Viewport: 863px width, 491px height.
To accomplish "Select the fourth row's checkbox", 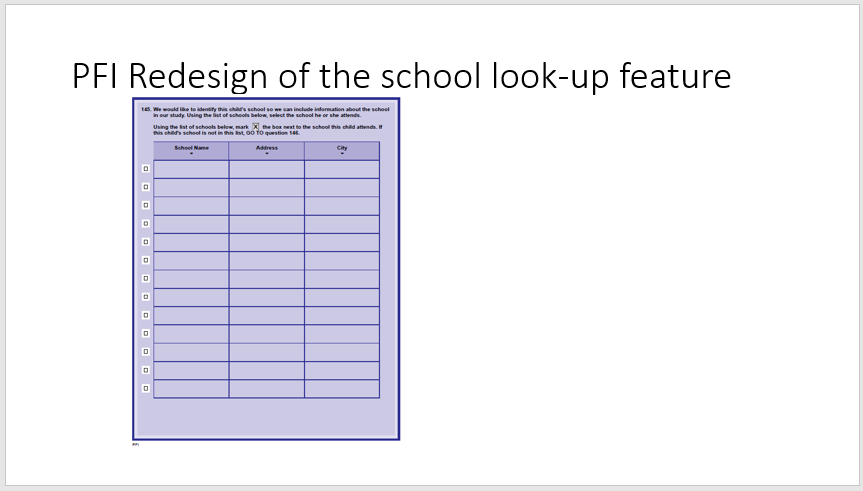I will pos(145,223).
